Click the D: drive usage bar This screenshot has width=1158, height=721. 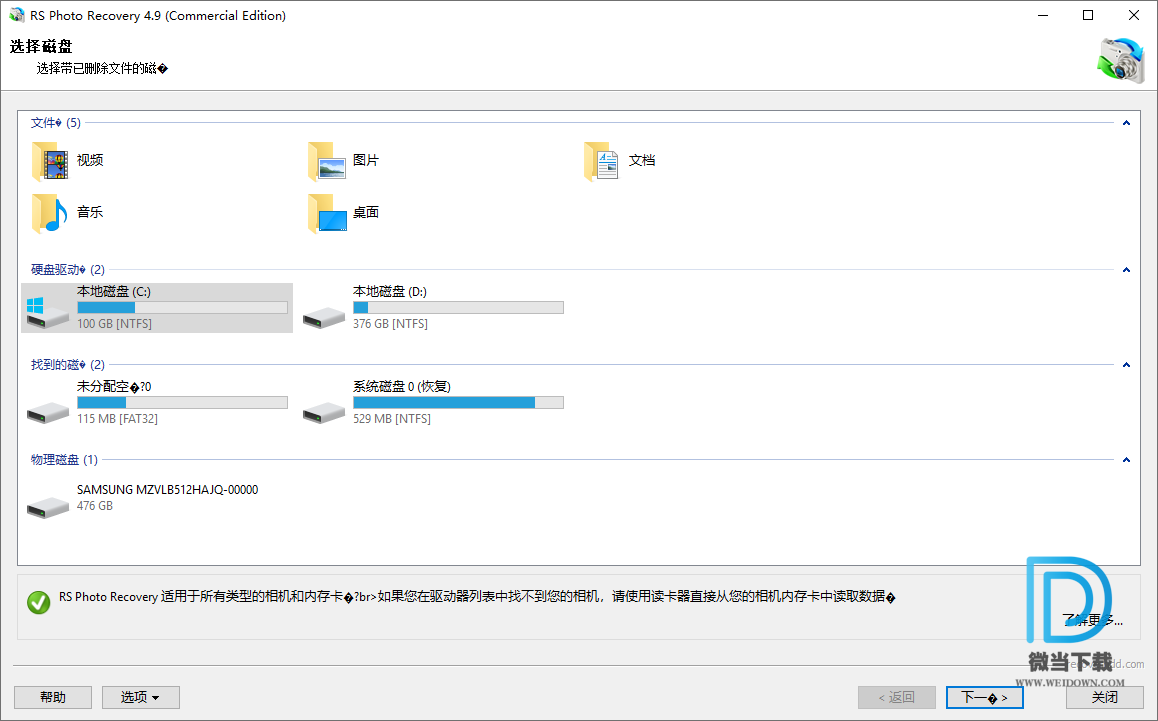(x=458, y=307)
